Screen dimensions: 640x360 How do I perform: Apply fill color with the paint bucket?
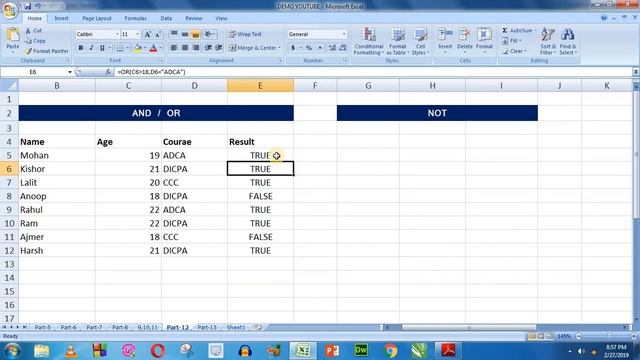[138, 48]
